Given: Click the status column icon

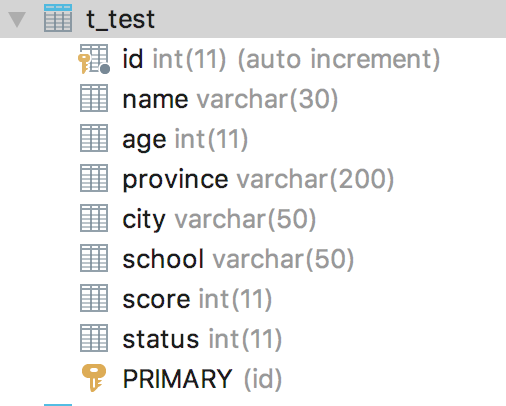Looking at the screenshot, I should (94, 338).
